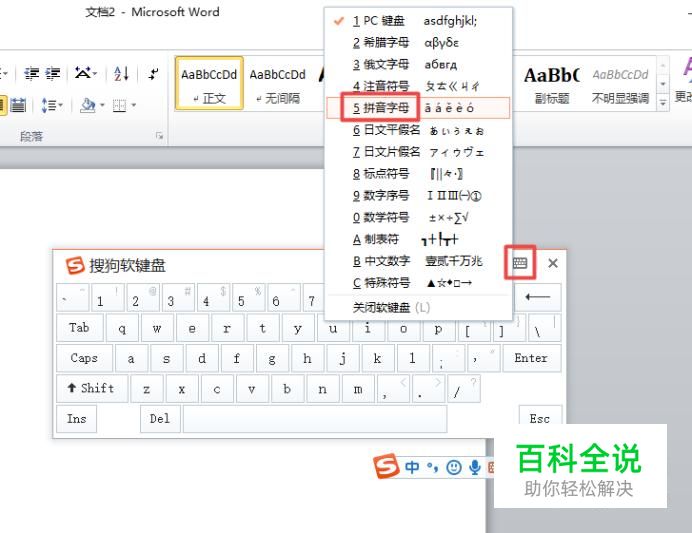Apply the 正文 style from gallery
This screenshot has height=533, width=692.
pyautogui.click(x=209, y=83)
